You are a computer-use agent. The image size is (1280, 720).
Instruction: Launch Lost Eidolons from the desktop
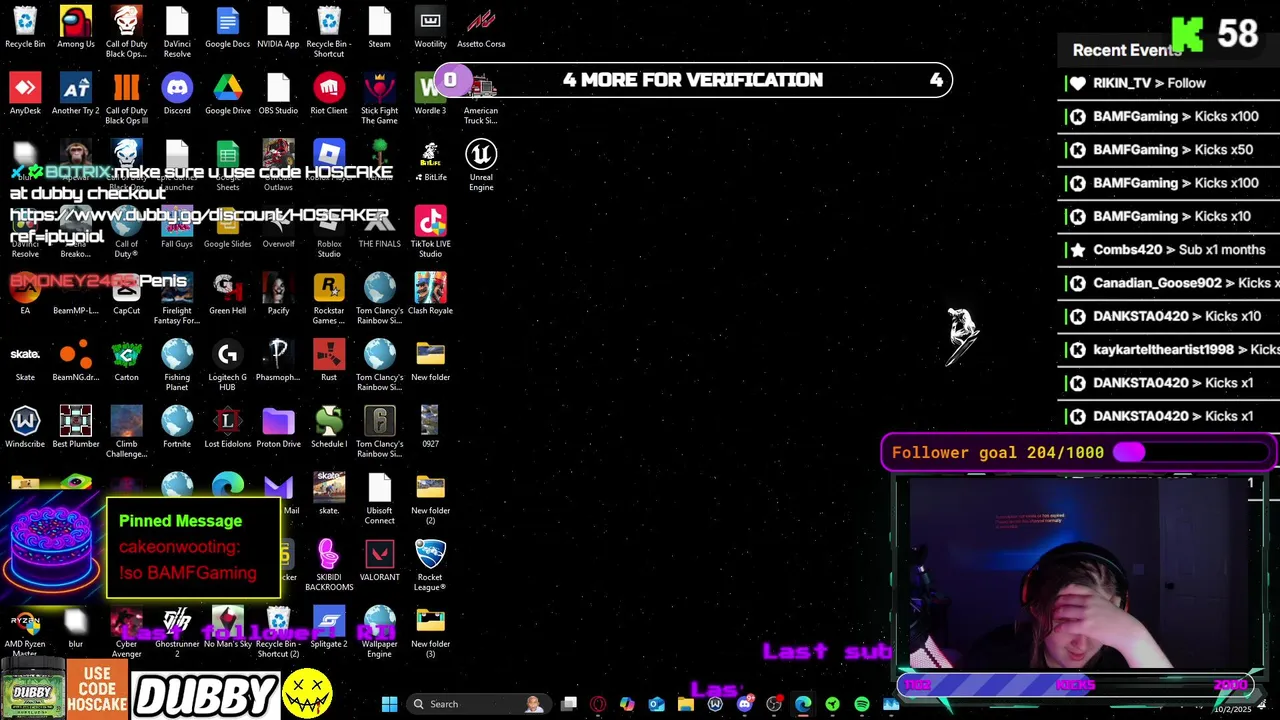[x=227, y=427]
